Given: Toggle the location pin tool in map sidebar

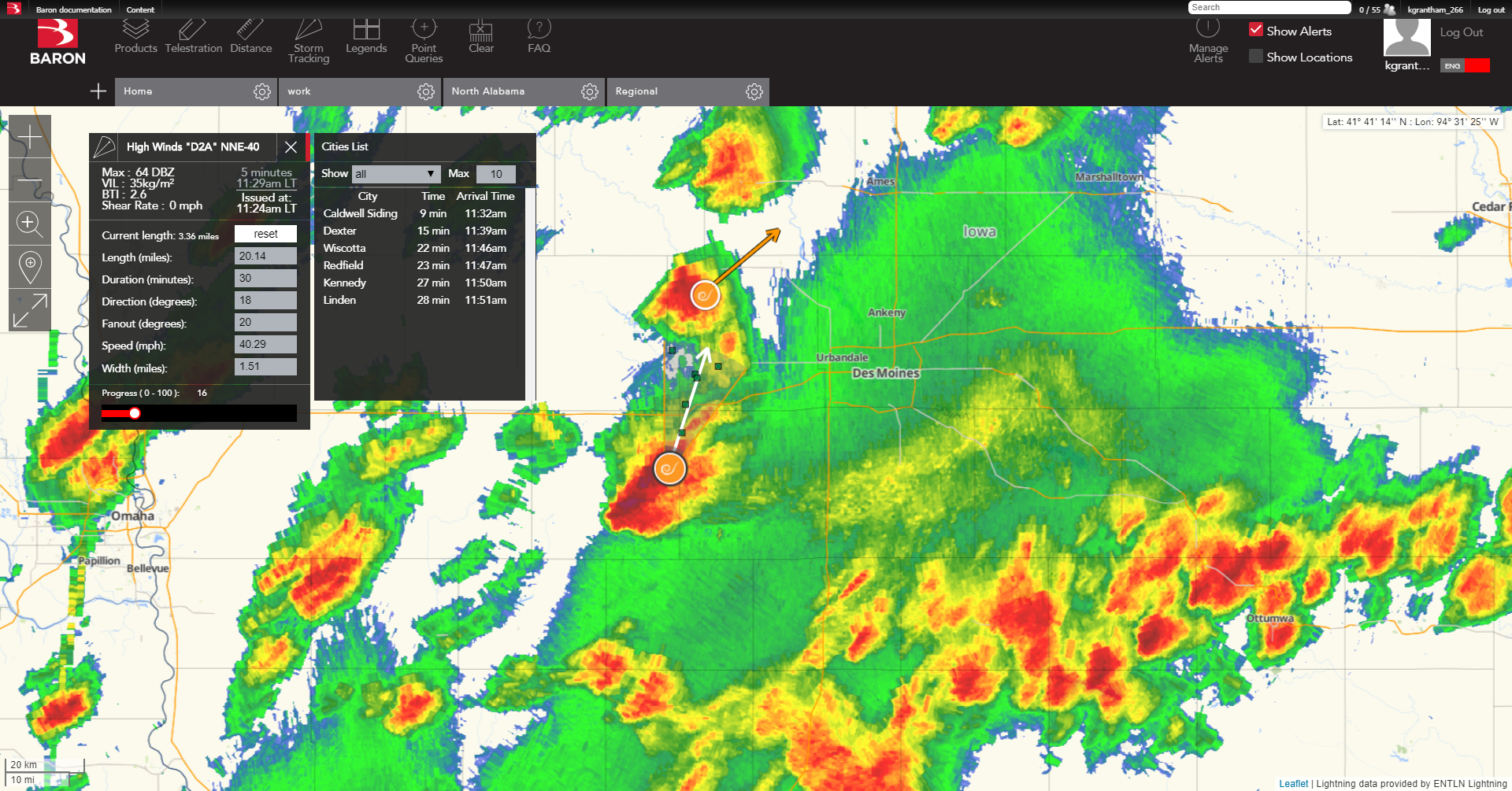Looking at the screenshot, I should [29, 267].
